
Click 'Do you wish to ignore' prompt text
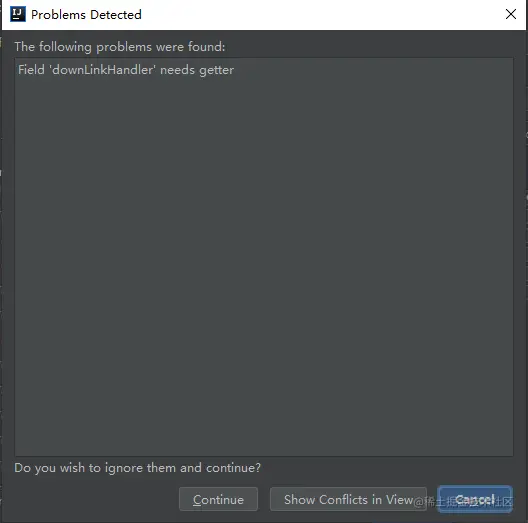click(x=137, y=468)
